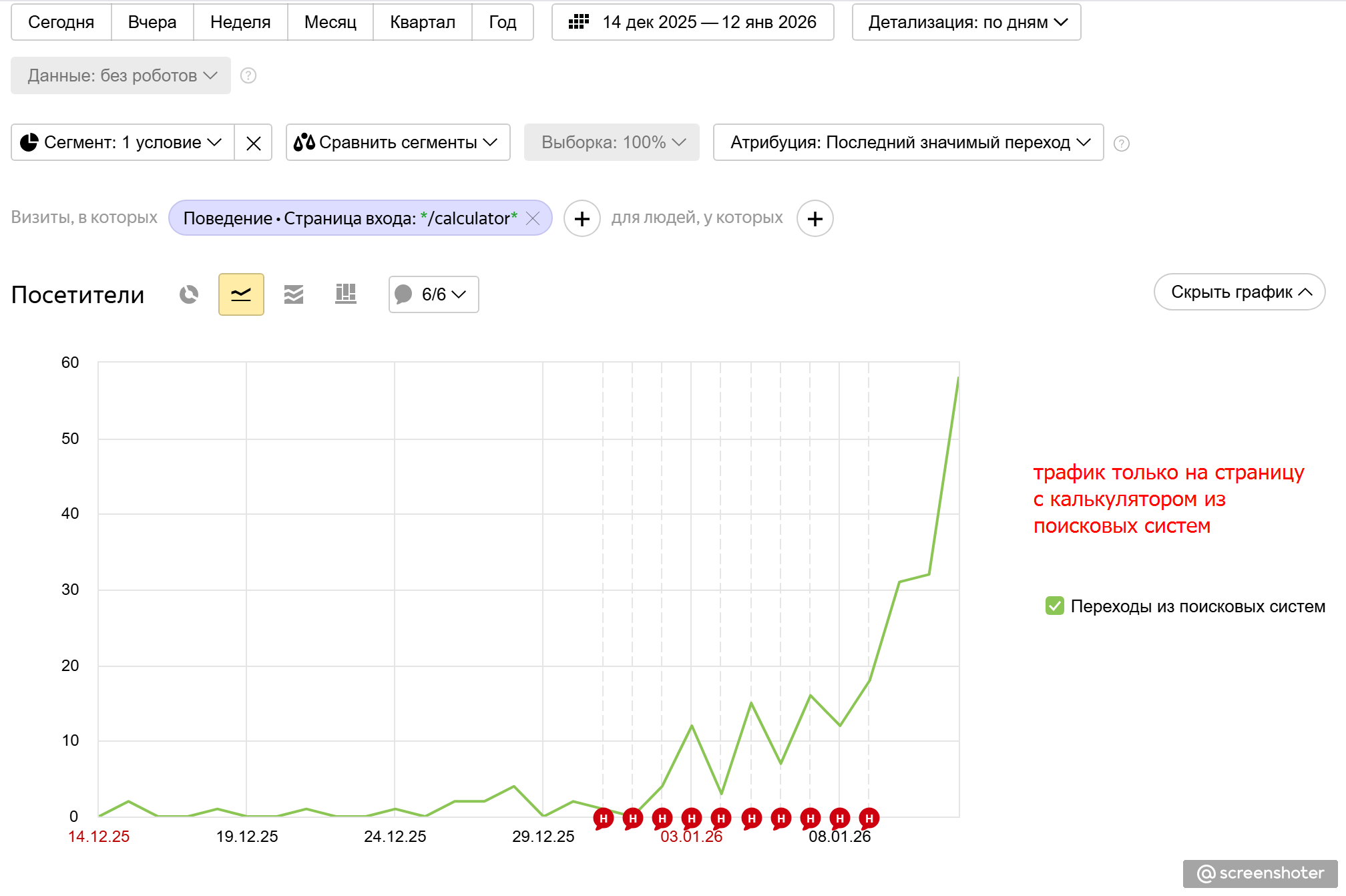Image resolution: width=1346 pixels, height=896 pixels.
Task: Switch to pie chart view icon
Action: (189, 294)
